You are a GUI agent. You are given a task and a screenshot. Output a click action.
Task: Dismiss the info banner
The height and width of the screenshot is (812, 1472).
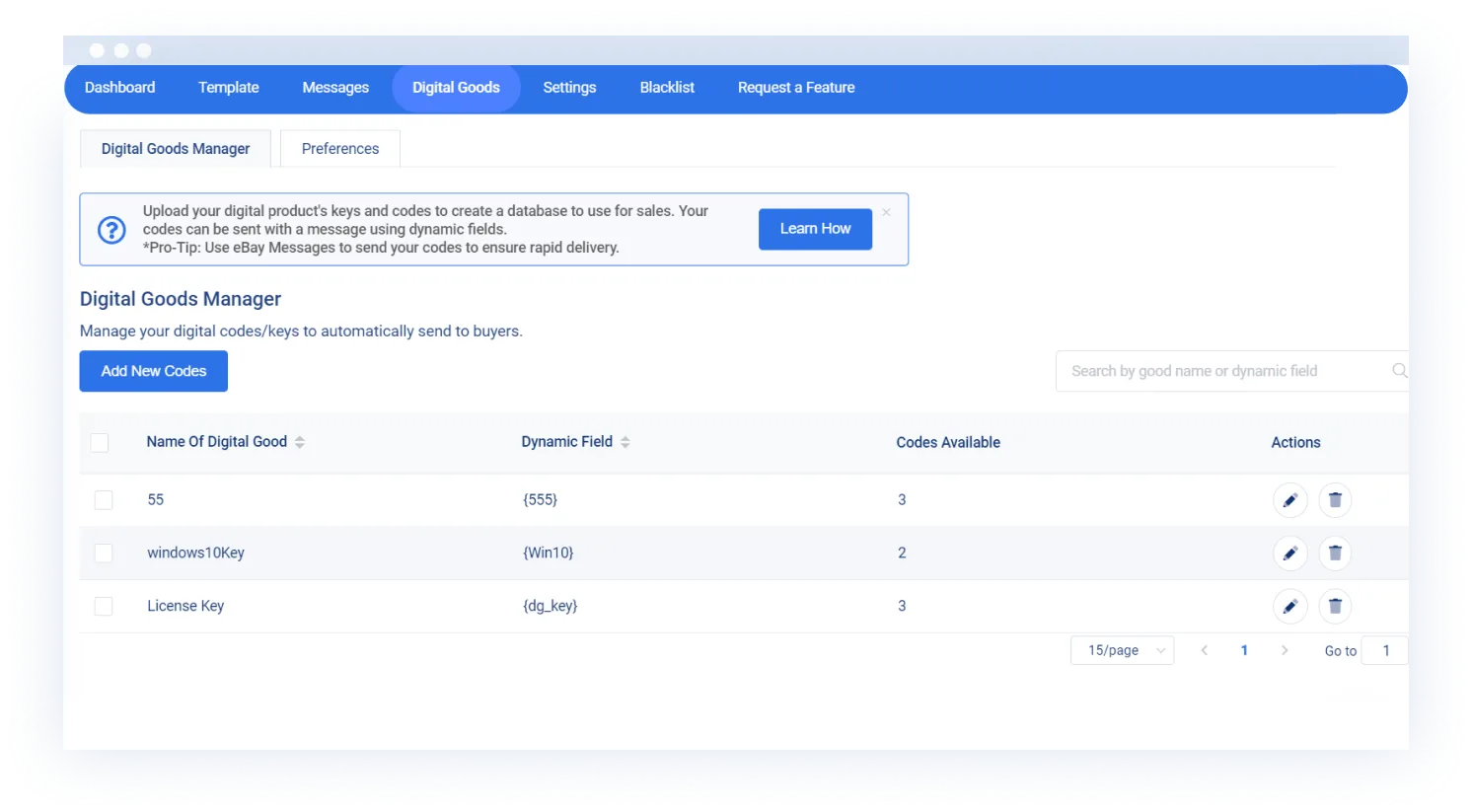point(886,212)
